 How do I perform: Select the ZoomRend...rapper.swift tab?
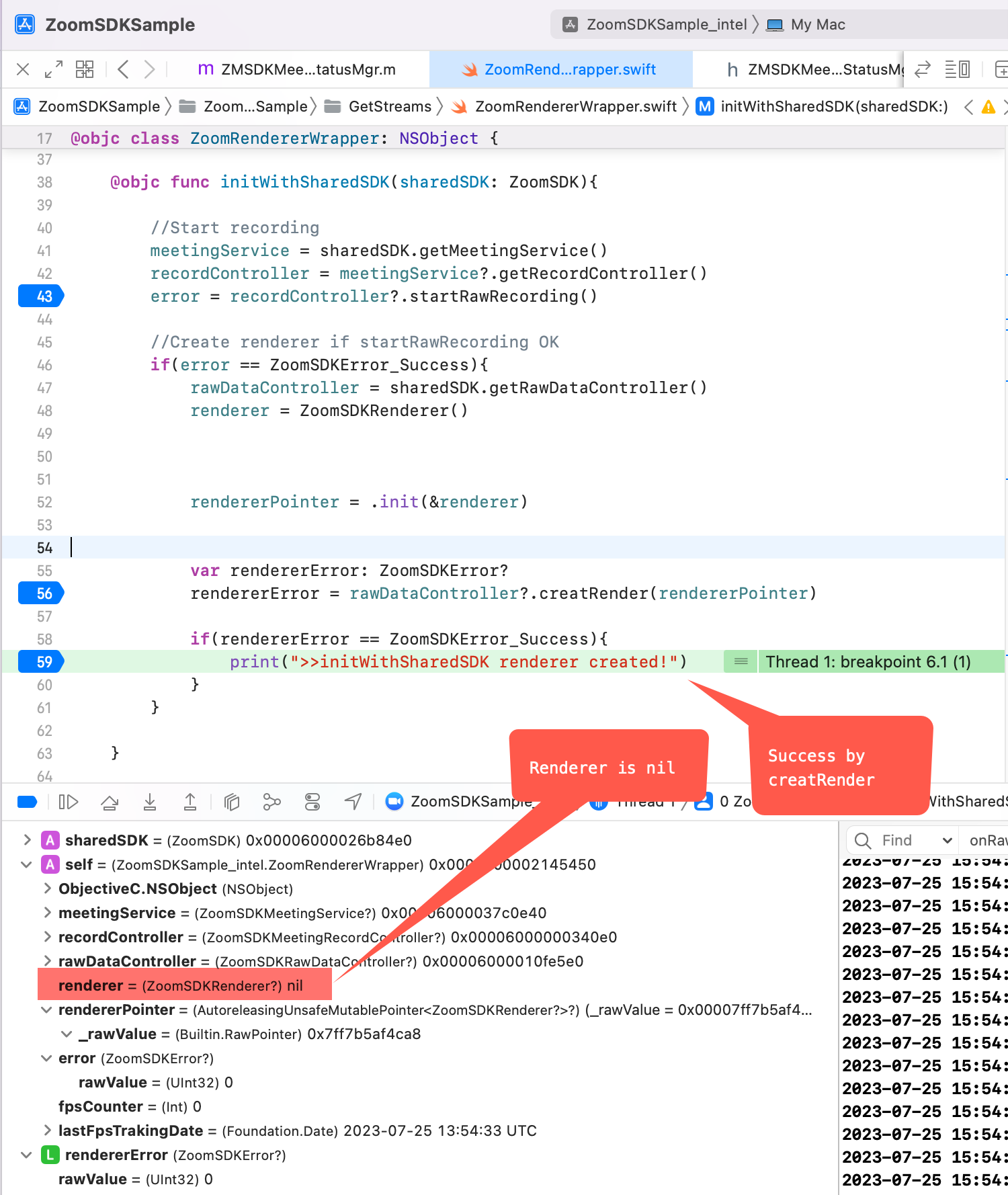pos(560,69)
